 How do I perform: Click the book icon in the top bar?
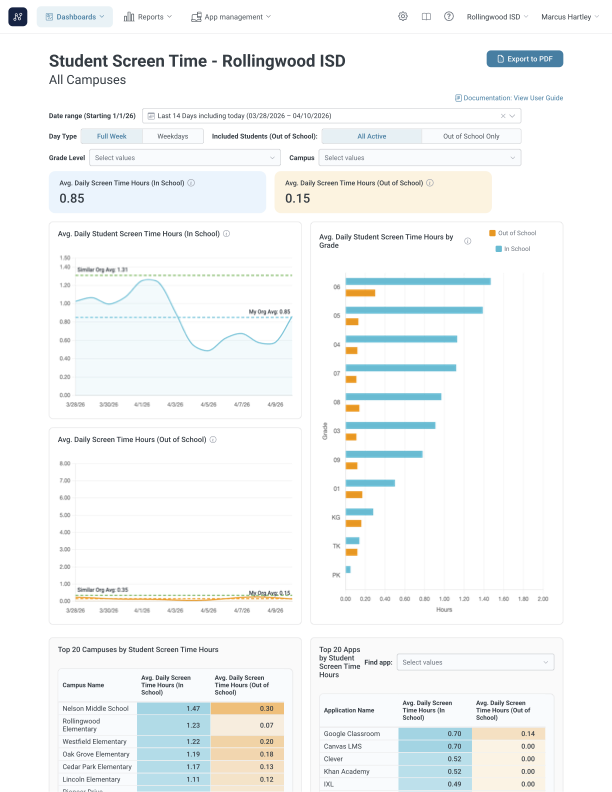(426, 17)
